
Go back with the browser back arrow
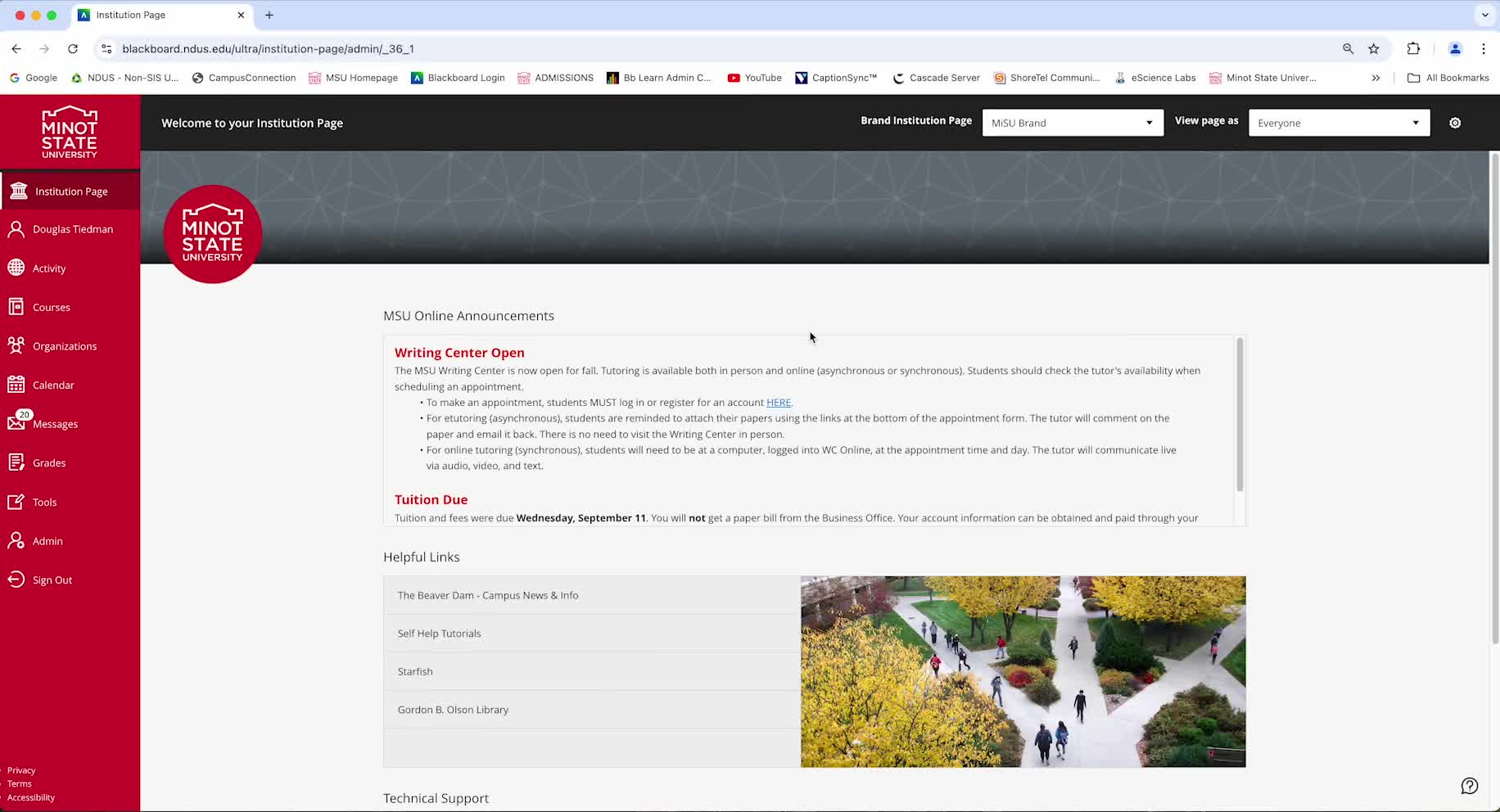(16, 49)
